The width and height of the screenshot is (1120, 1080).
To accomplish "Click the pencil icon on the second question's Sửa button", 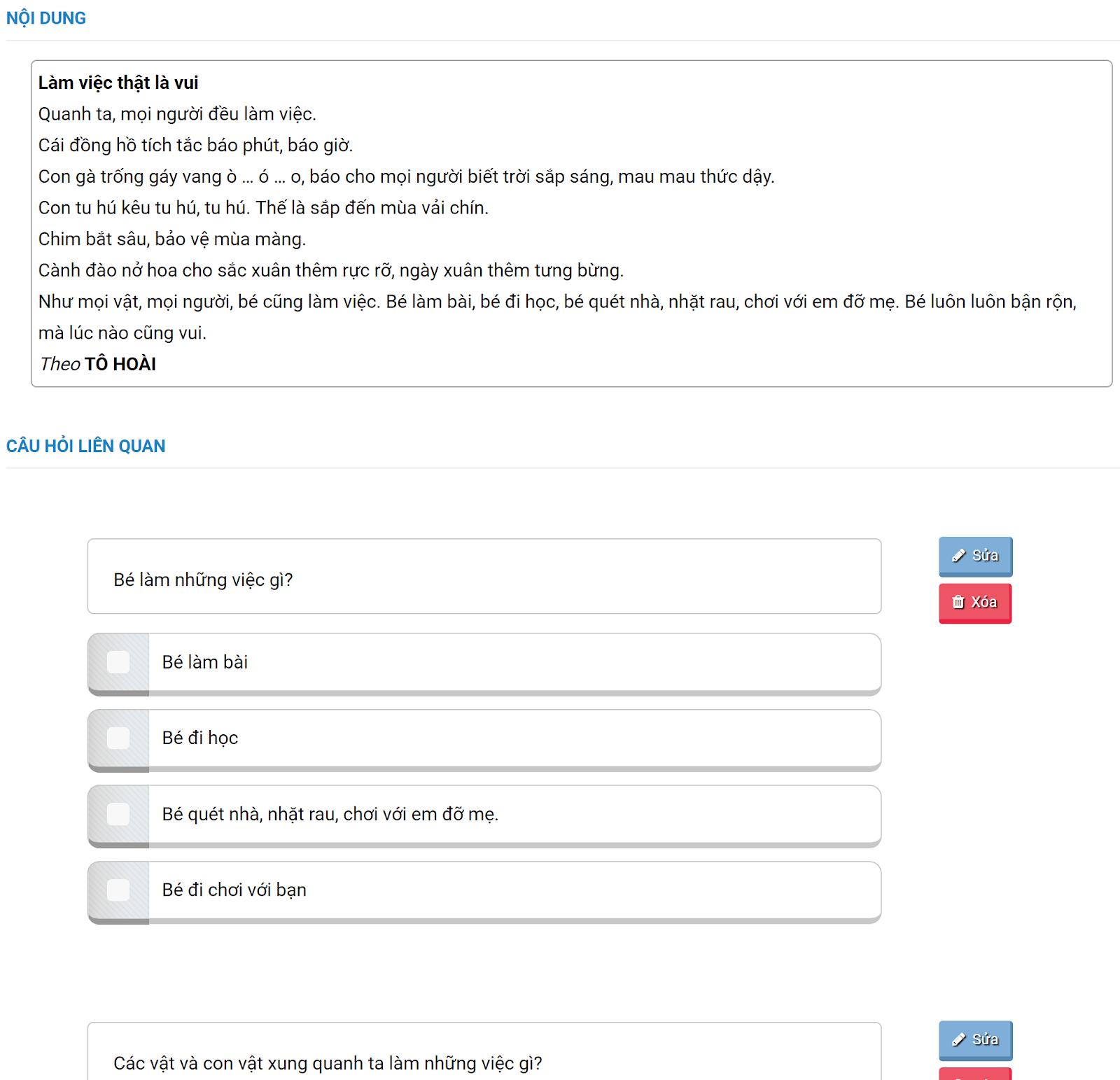I will pyautogui.click(x=958, y=1039).
